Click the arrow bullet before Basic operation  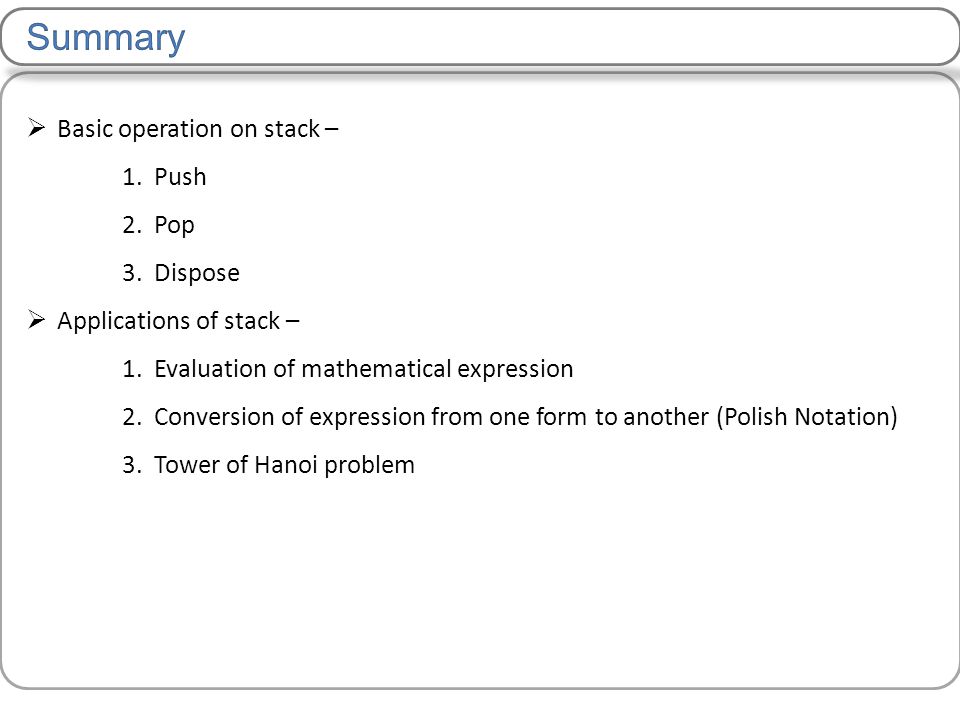(36, 128)
